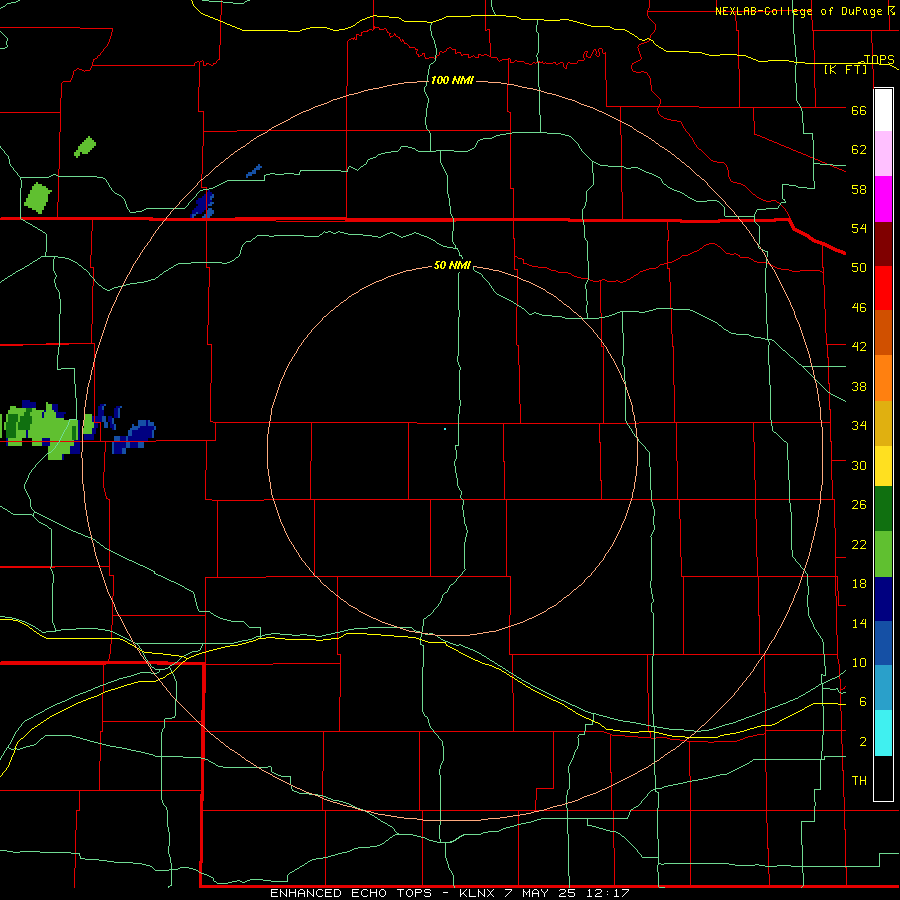Image resolution: width=900 pixels, height=900 pixels.
Task: Pick the cyan 2 kft legend swatch
Action: coord(883,732)
